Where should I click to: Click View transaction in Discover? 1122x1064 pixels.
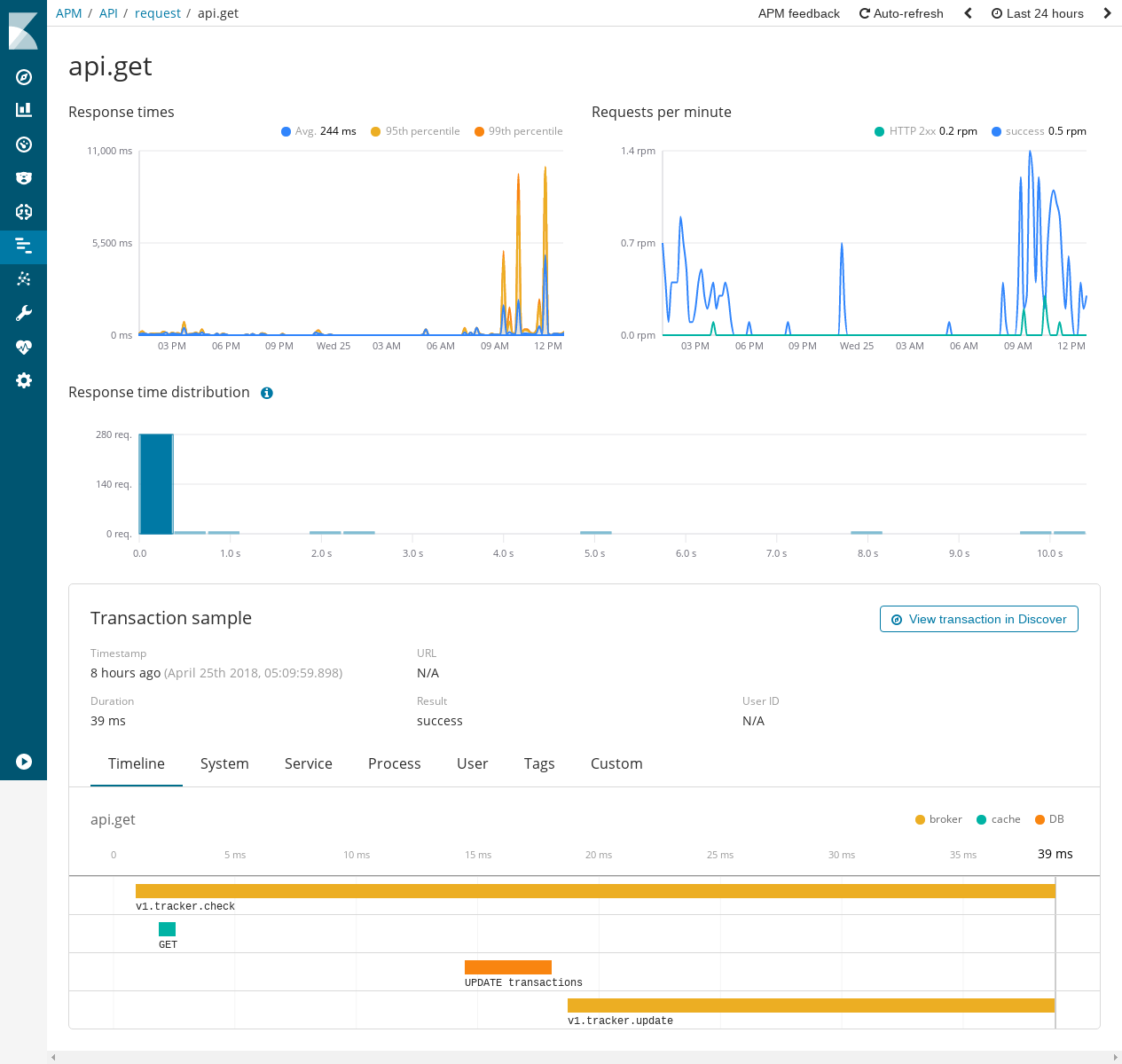point(978,618)
